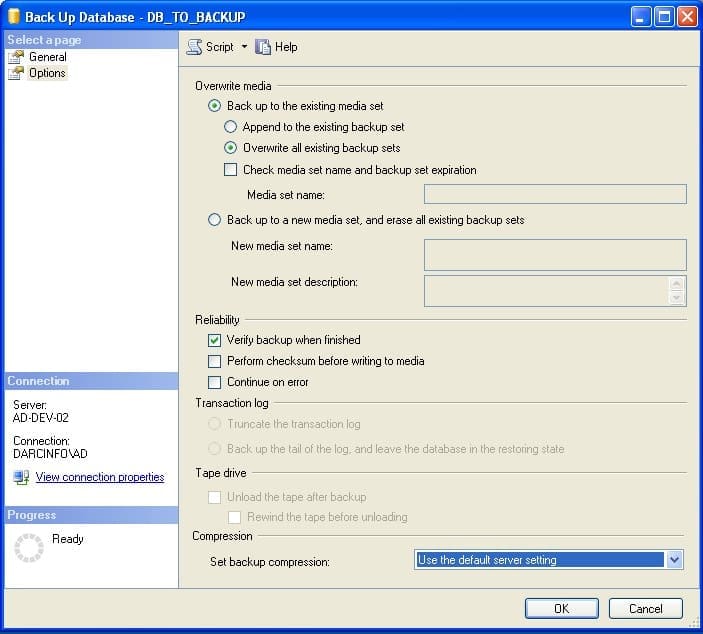Screen dimensions: 703x634
Task: Select the Options page
Action: (47, 73)
